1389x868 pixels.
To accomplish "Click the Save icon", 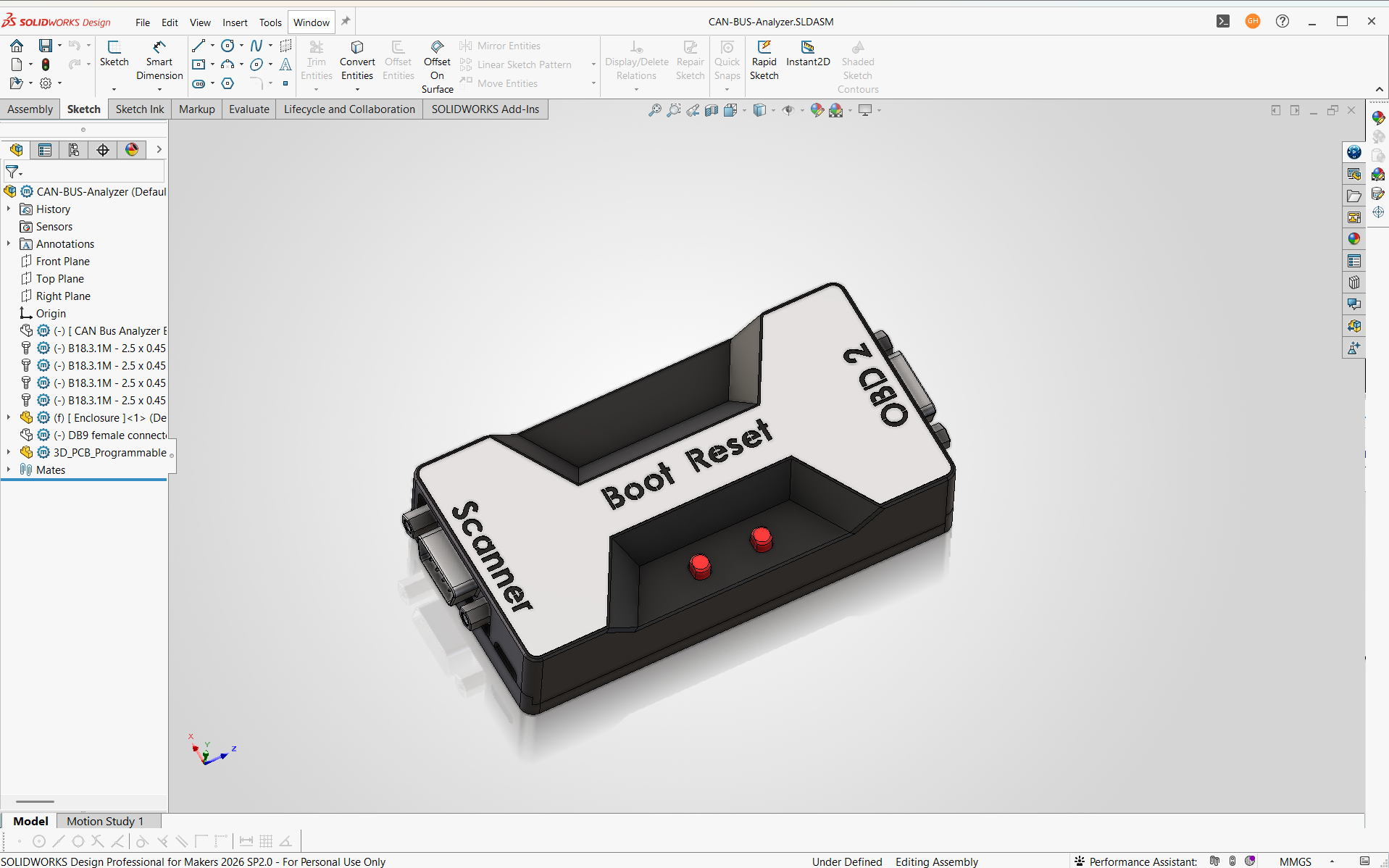I will (45, 46).
